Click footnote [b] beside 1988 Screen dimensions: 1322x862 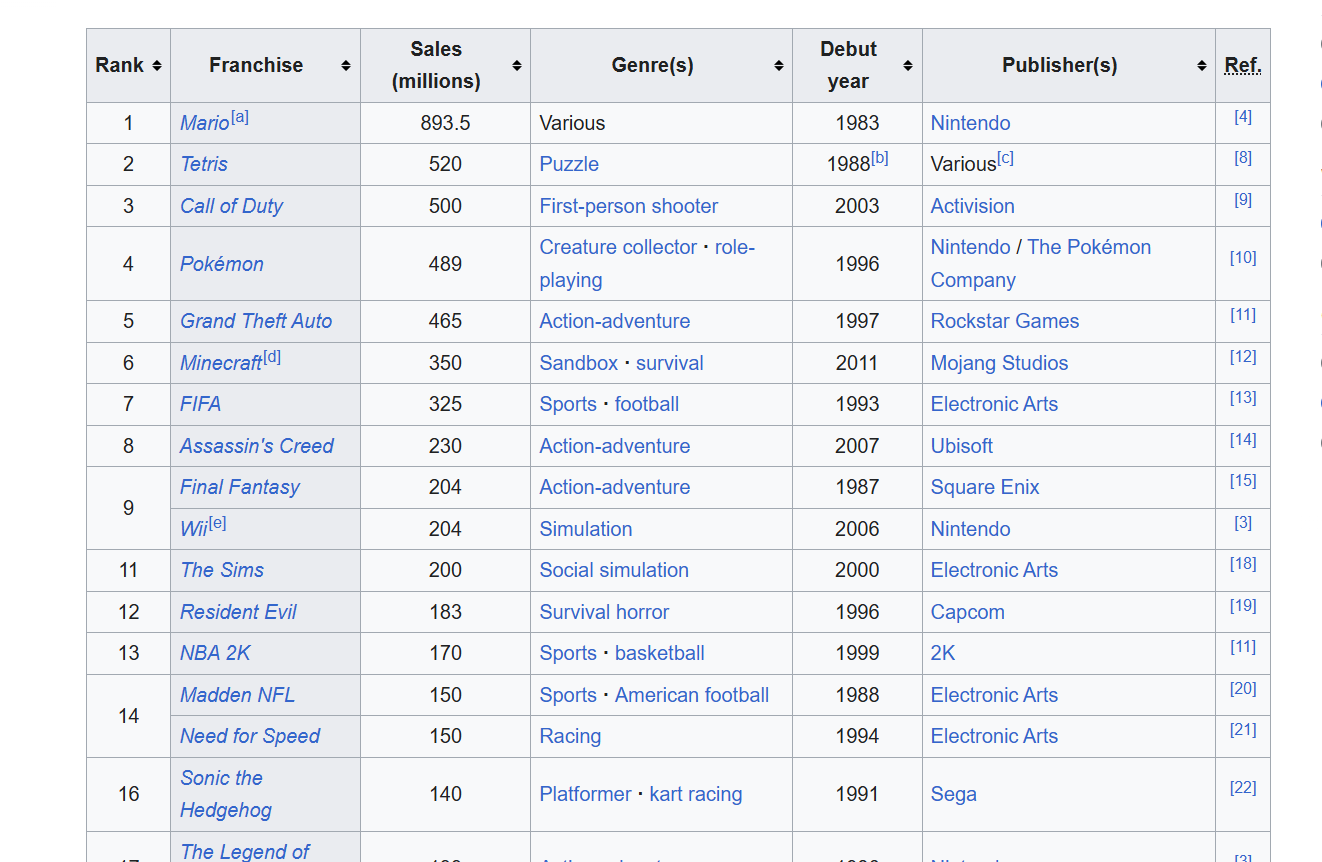879,158
